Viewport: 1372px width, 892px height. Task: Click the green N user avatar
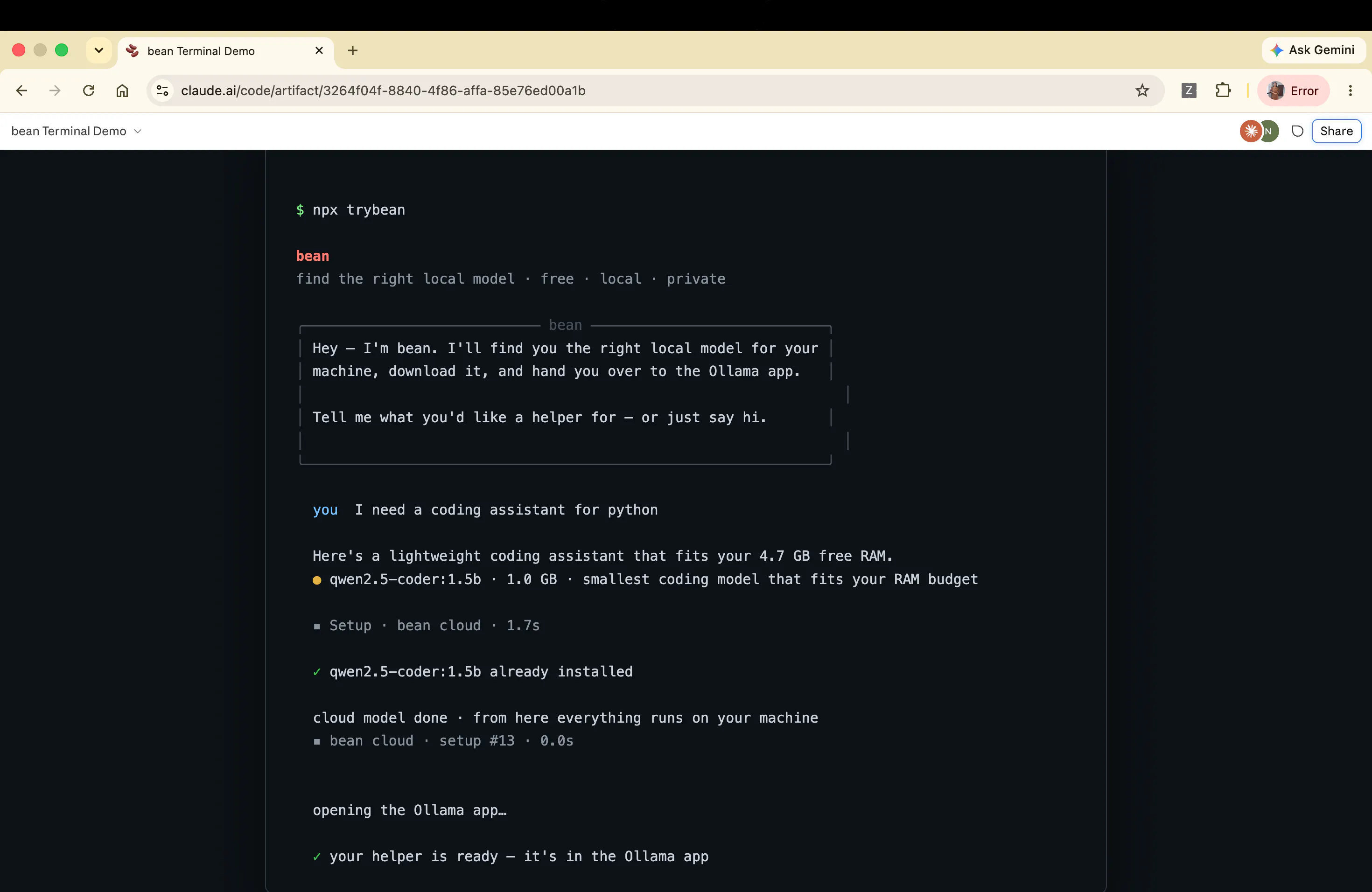click(x=1270, y=131)
